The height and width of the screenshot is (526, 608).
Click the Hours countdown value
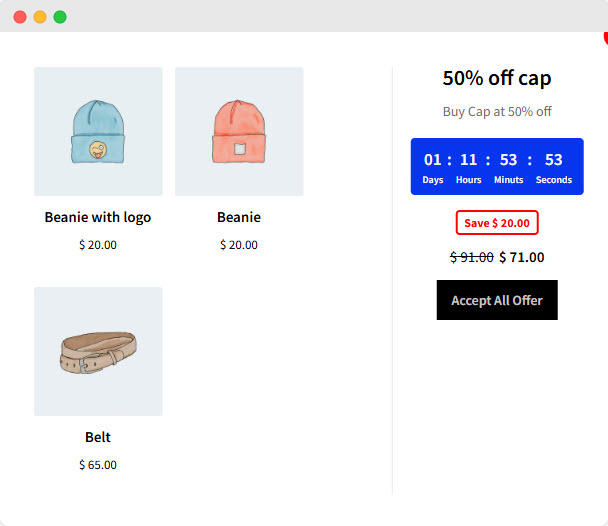468,160
